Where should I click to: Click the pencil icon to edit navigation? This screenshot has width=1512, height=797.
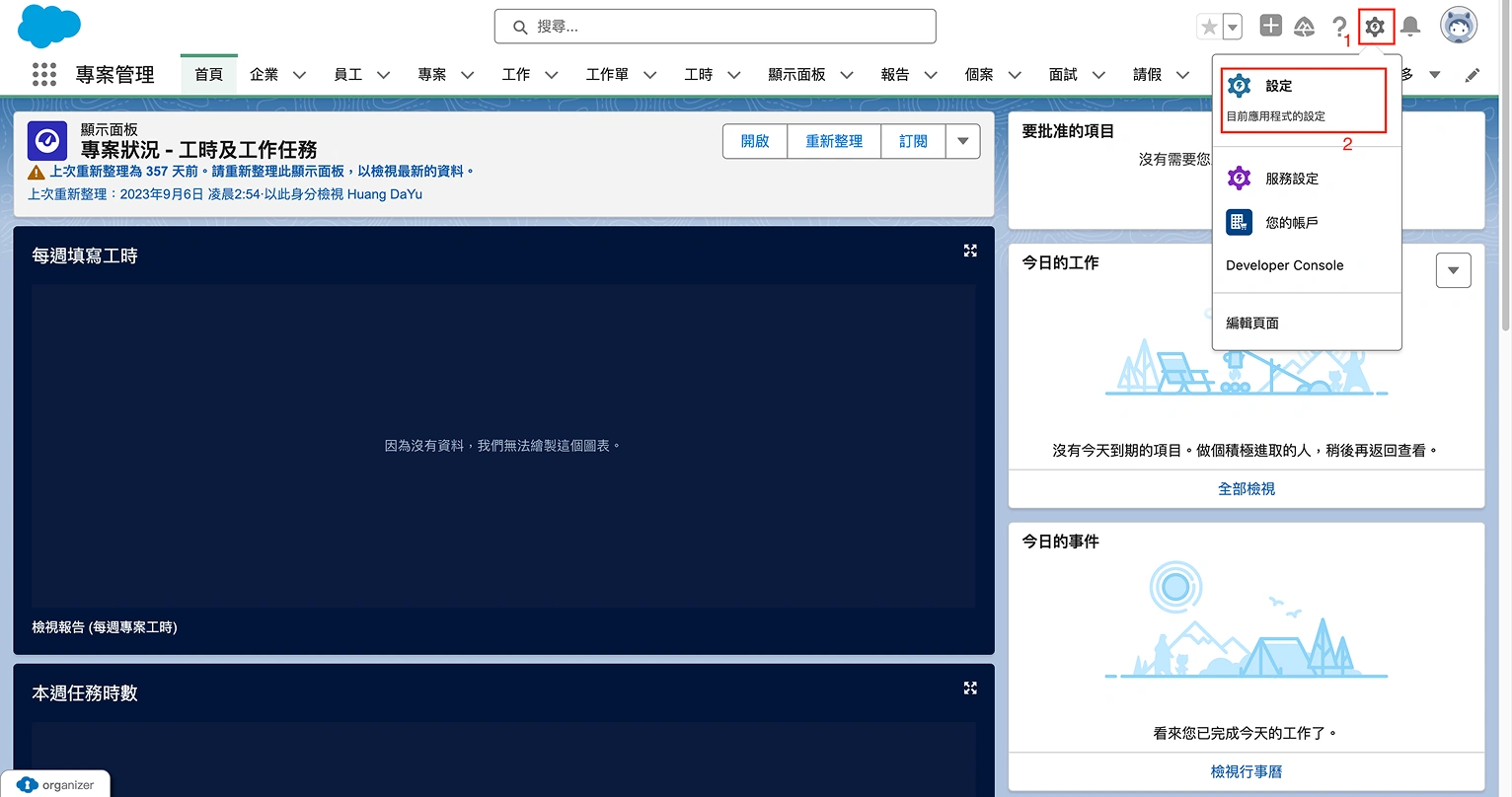[x=1473, y=75]
